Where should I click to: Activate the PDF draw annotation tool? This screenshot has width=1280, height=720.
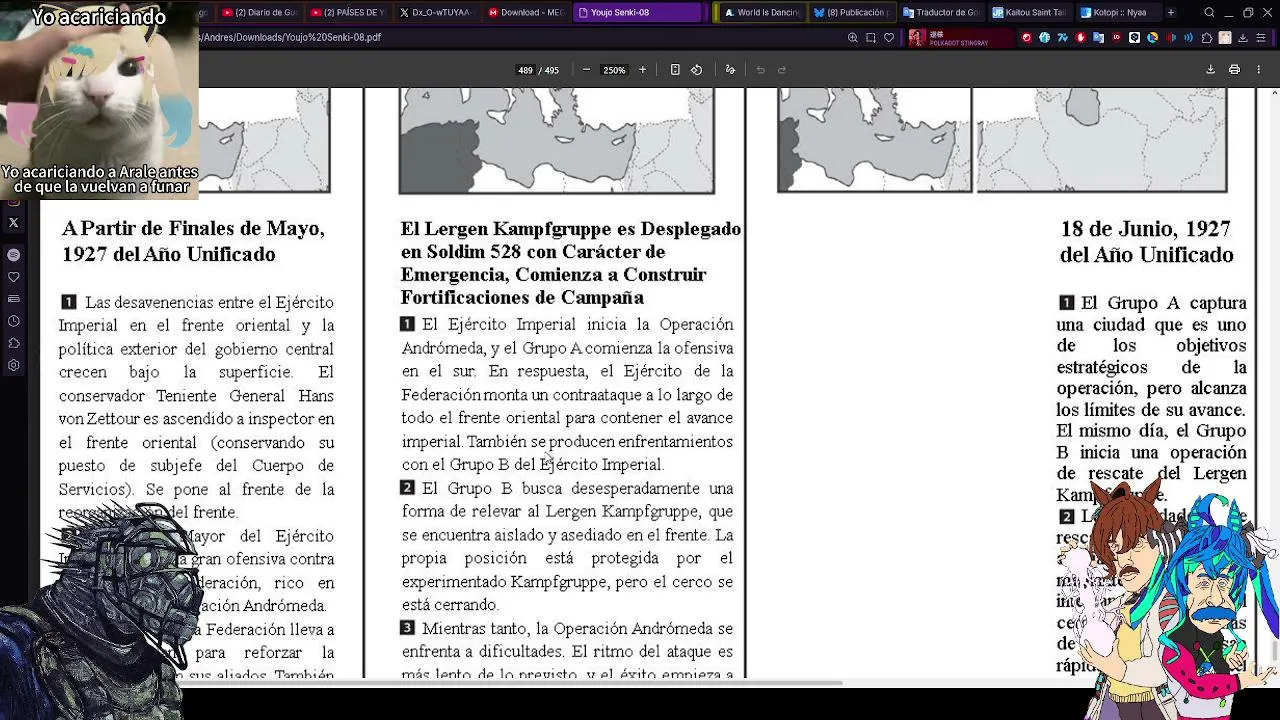point(730,70)
